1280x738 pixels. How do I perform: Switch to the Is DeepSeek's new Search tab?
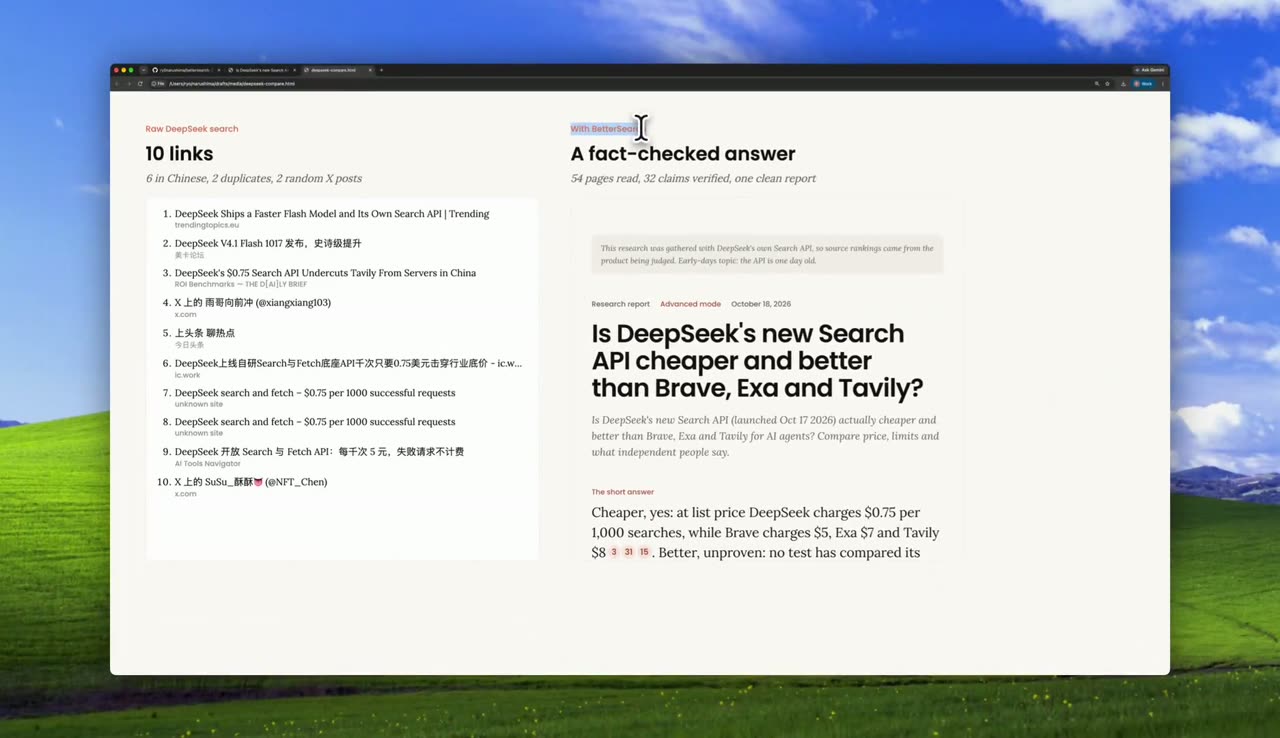pyautogui.click(x=262, y=70)
